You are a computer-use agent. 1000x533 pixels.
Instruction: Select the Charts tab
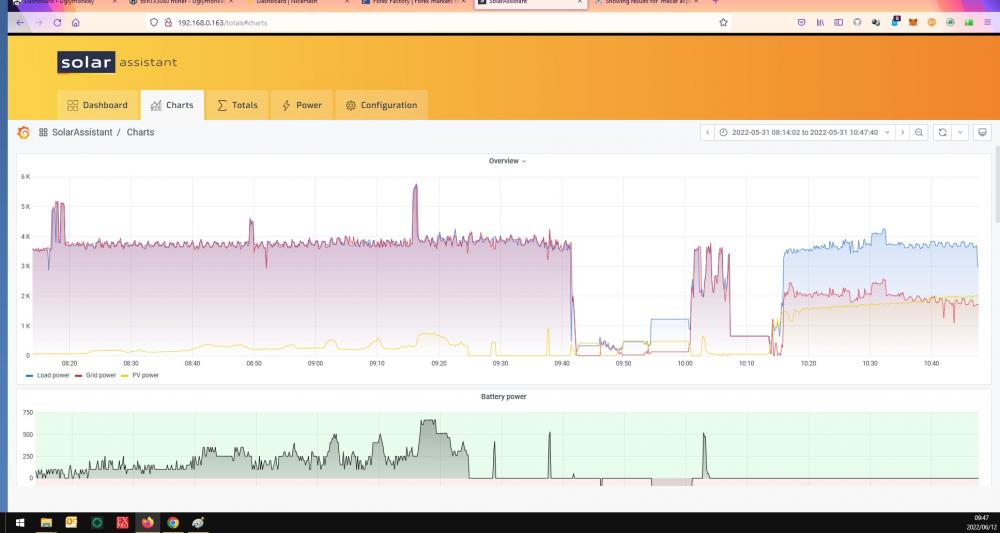[172, 105]
